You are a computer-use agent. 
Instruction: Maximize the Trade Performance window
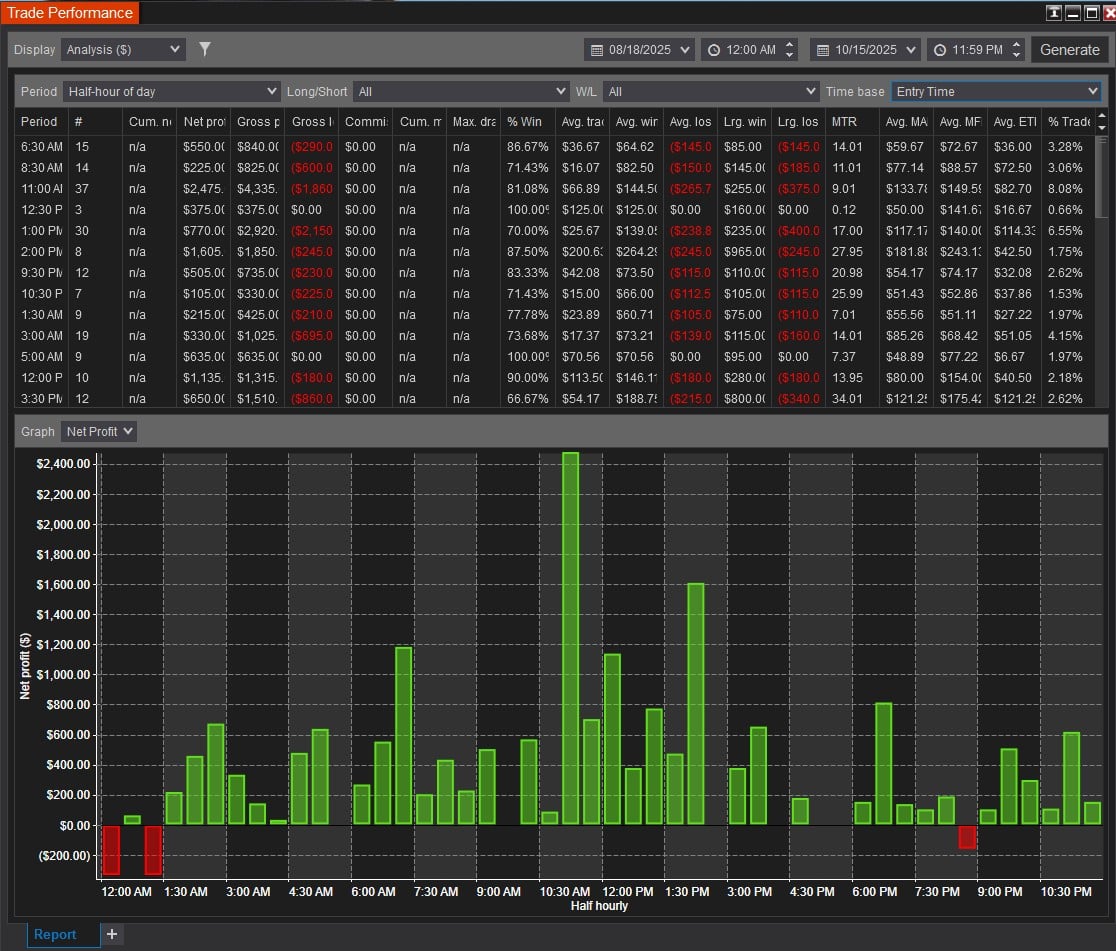coord(1089,13)
